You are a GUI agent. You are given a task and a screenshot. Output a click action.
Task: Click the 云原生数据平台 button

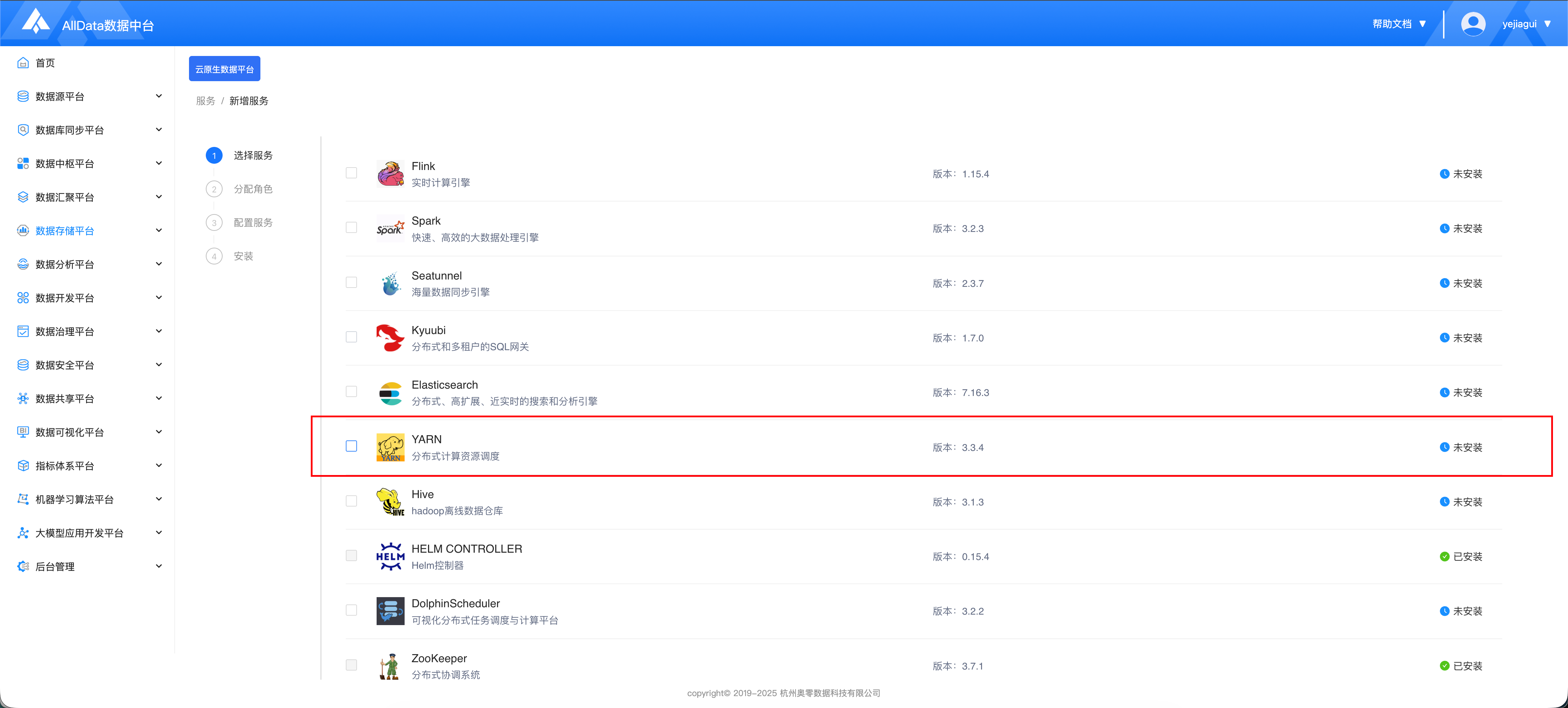pos(224,69)
